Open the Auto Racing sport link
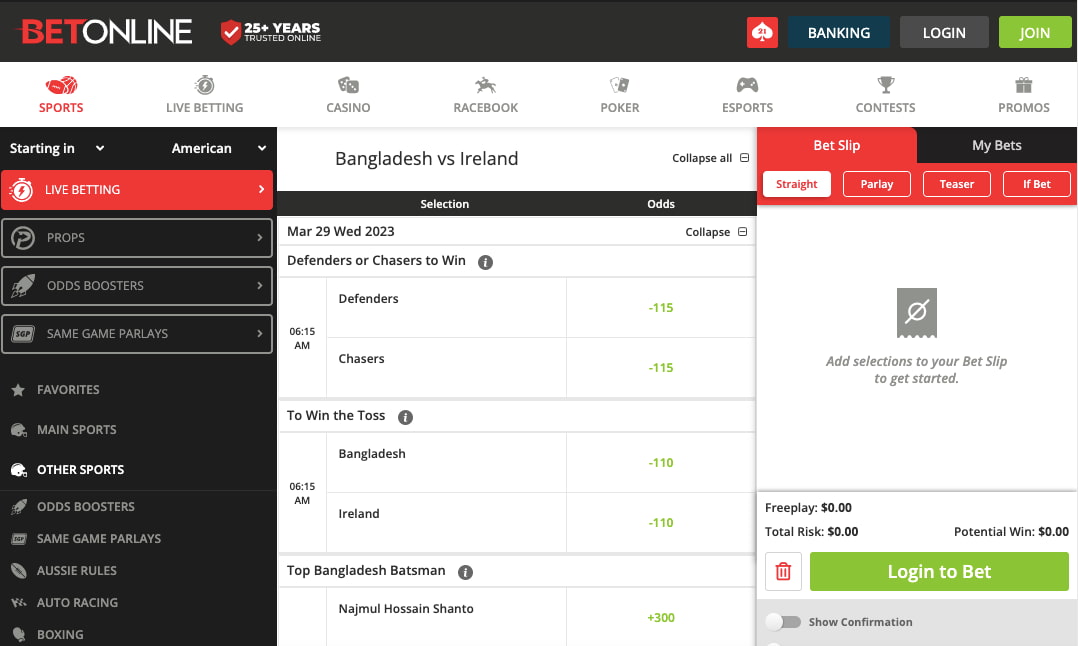The image size is (1078, 646). tap(78, 603)
